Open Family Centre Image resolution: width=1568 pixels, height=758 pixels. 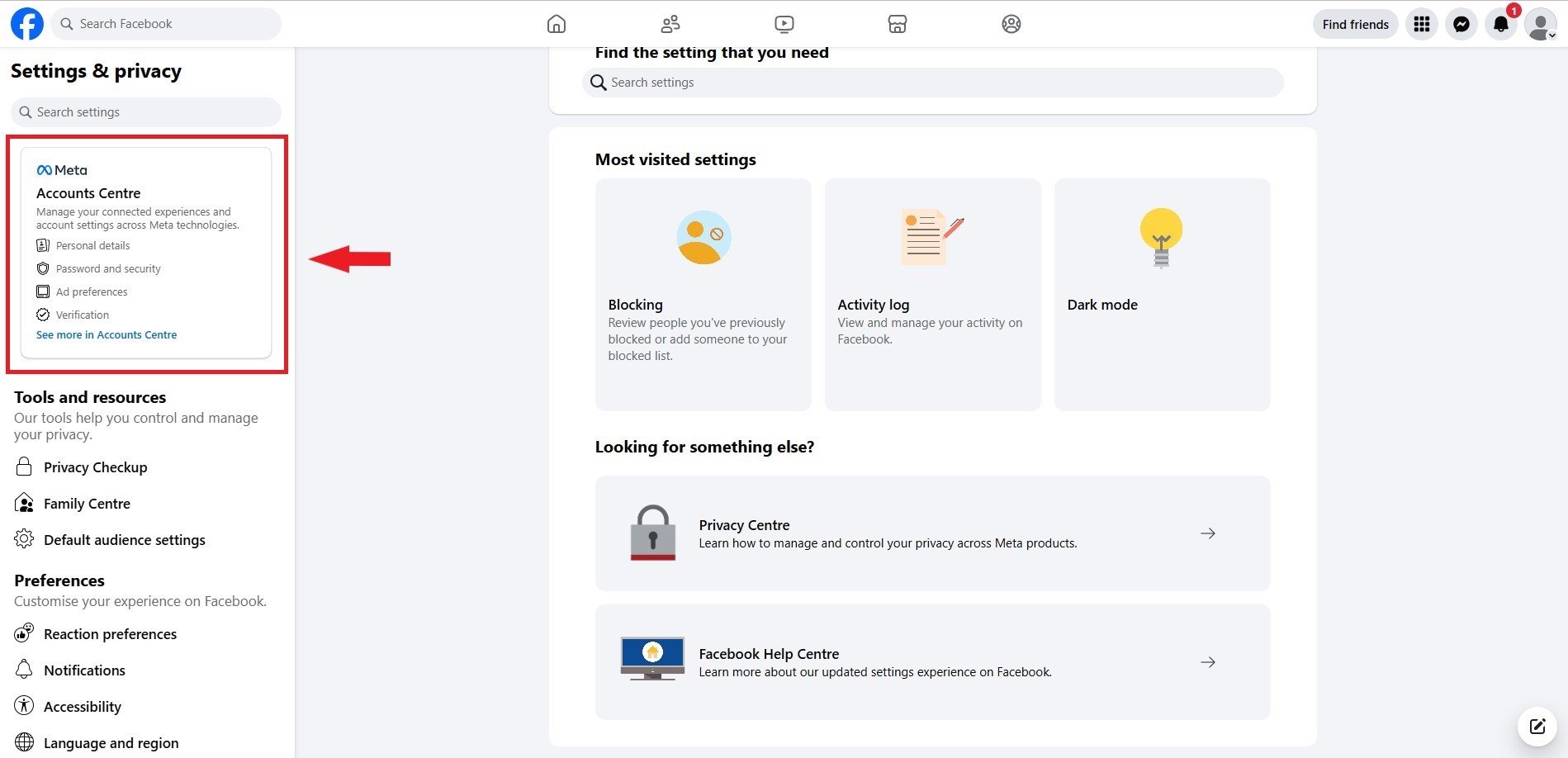(87, 504)
